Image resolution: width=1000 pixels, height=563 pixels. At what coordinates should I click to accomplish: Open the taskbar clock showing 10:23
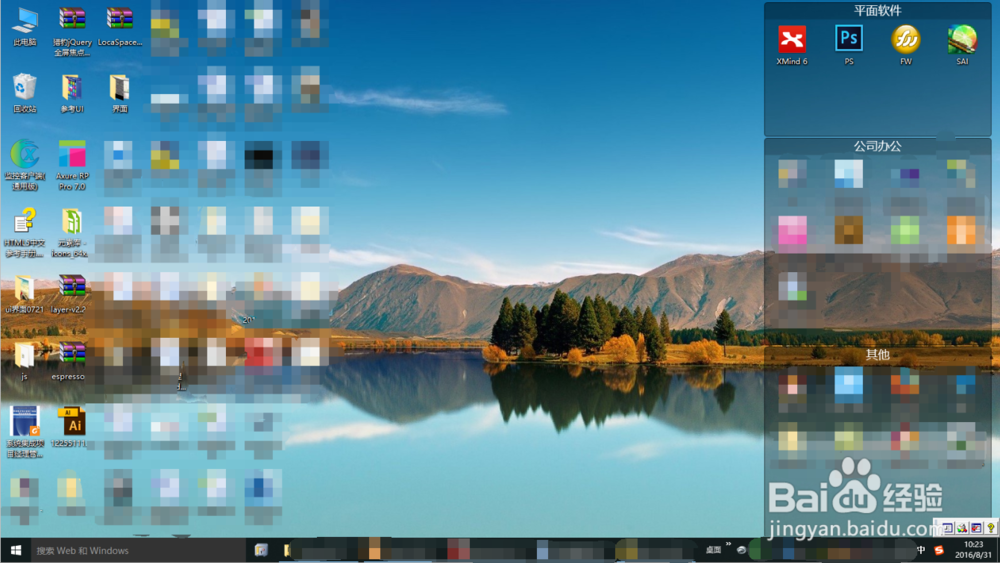click(x=973, y=550)
